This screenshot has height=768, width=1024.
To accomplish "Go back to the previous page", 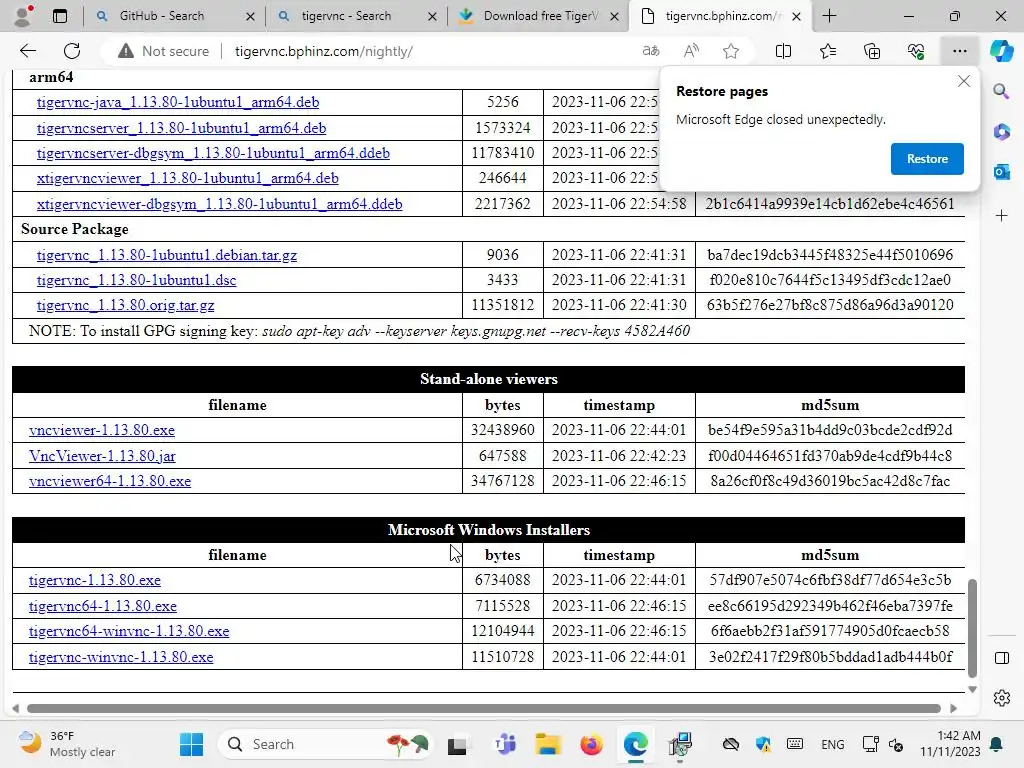I will 27,51.
